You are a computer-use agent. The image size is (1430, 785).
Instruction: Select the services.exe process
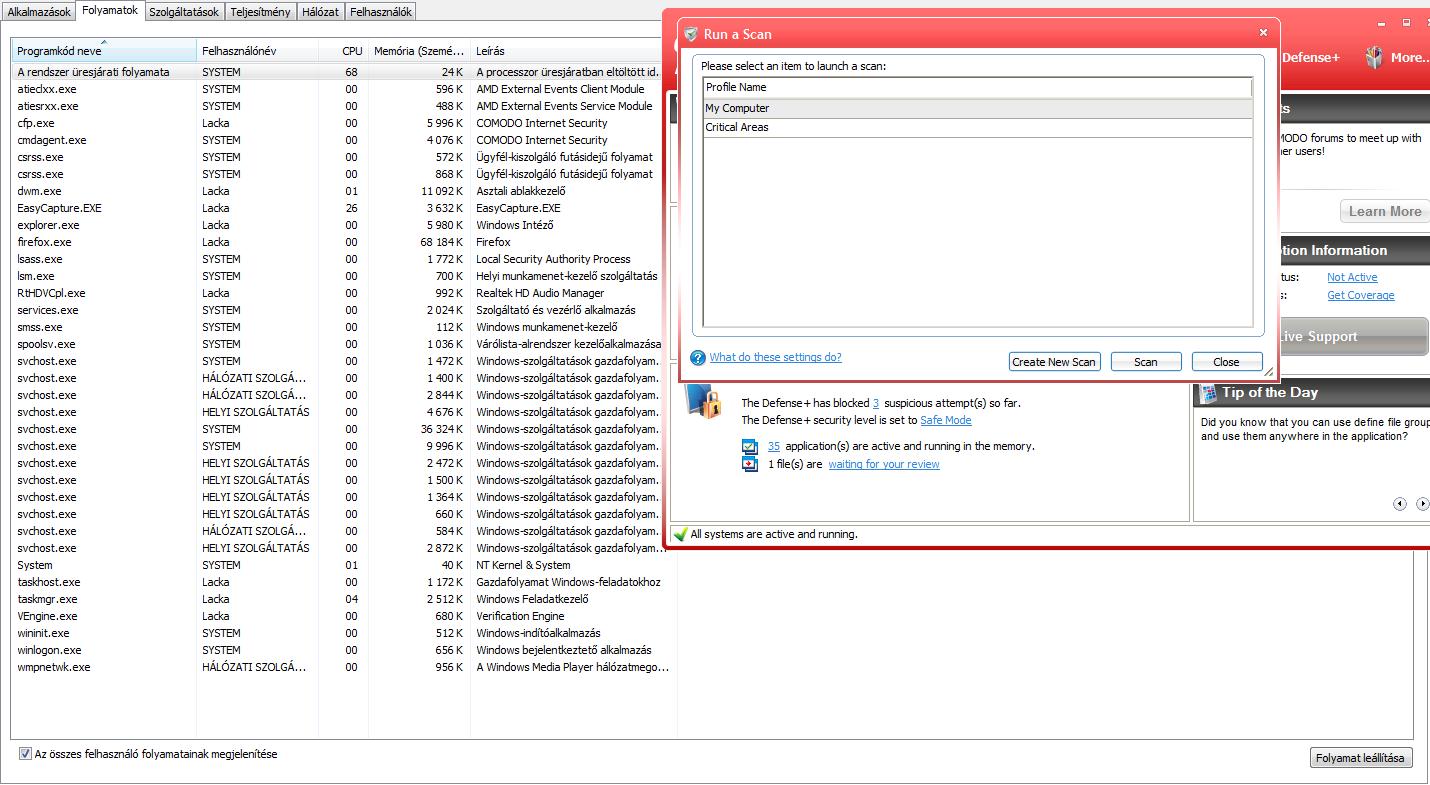(x=338, y=310)
